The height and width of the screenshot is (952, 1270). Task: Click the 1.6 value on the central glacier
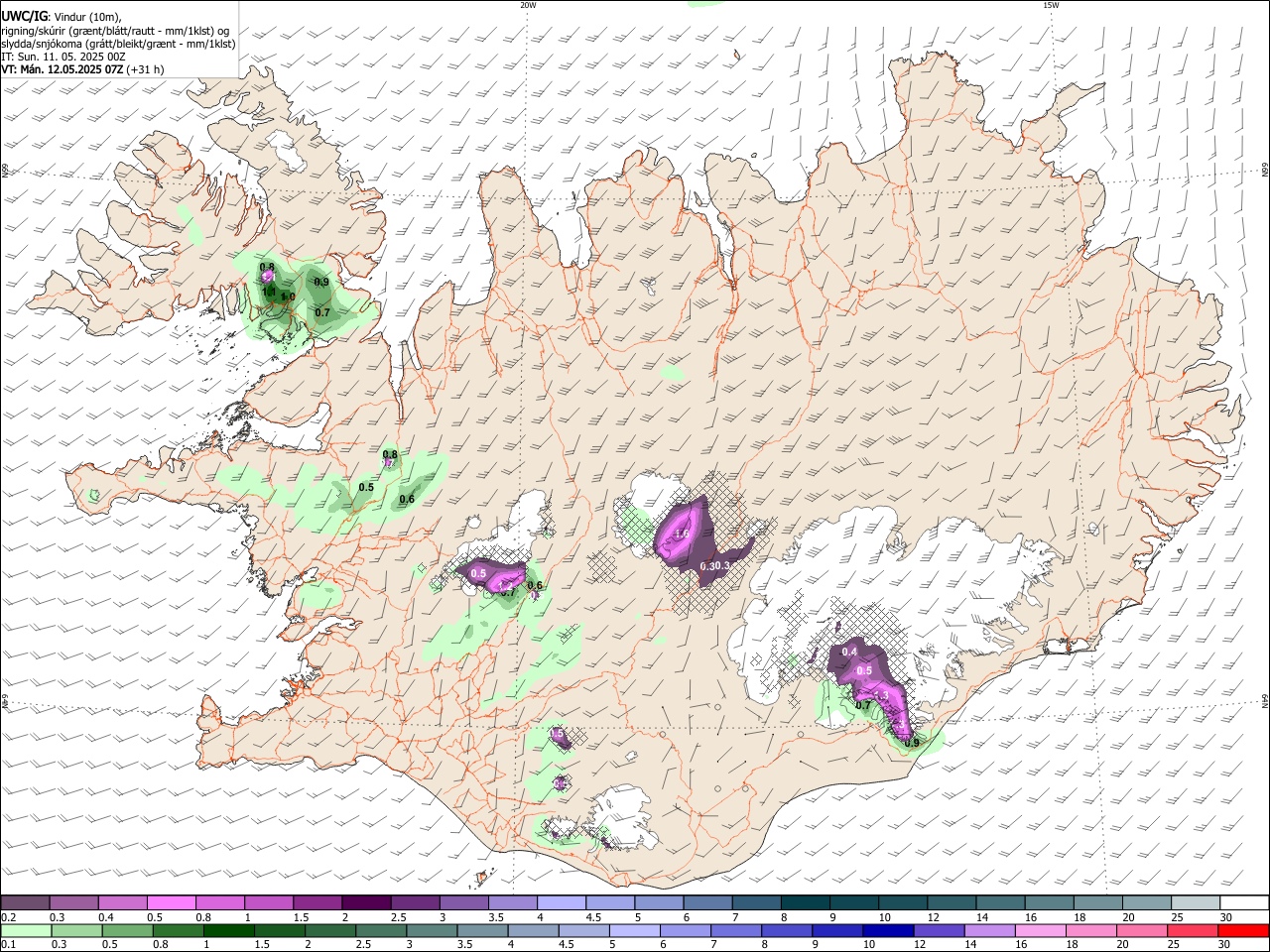(x=682, y=535)
